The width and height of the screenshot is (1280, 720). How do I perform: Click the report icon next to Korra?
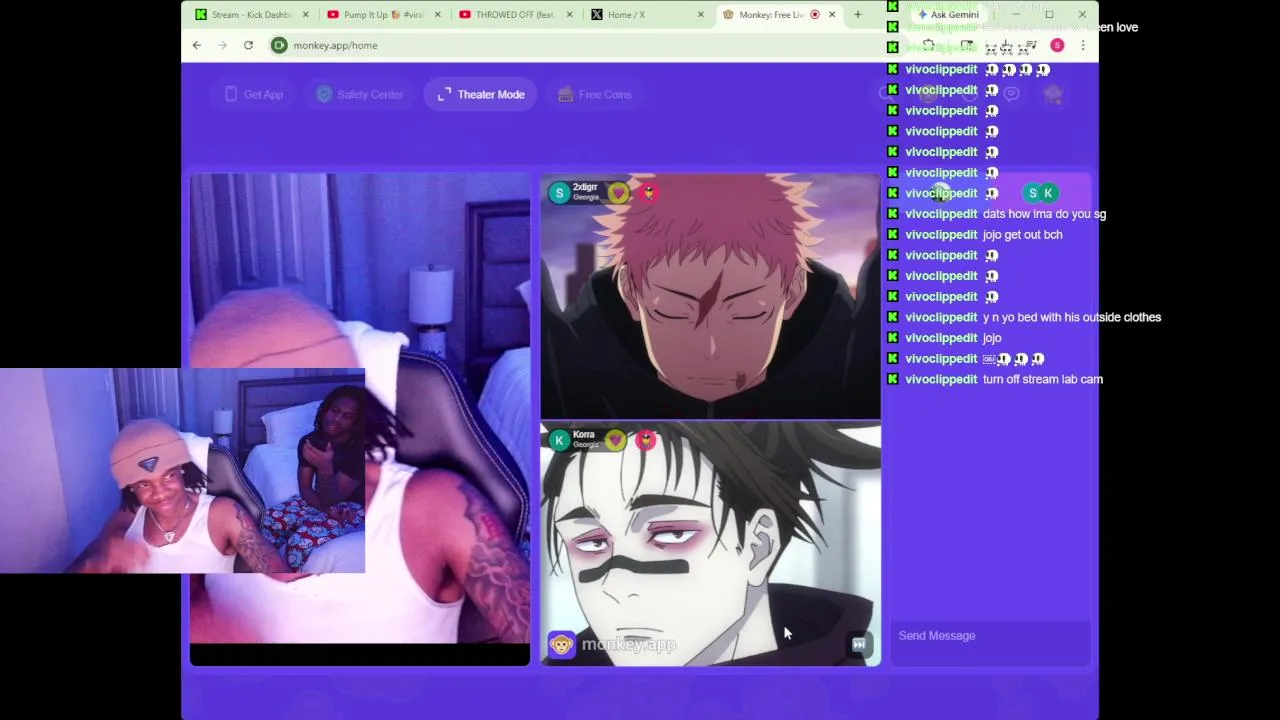pyautogui.click(x=645, y=440)
